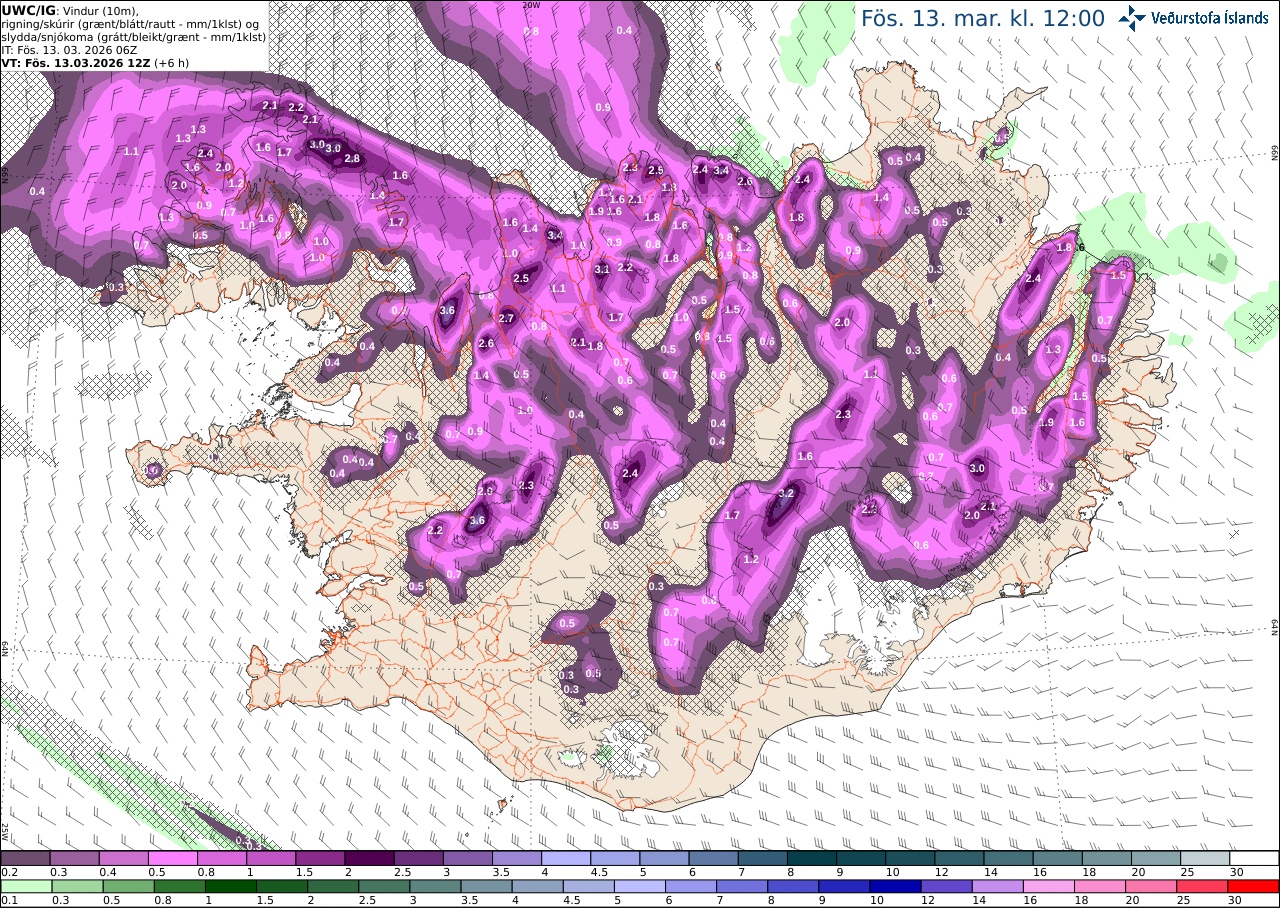
Task: Select the rain scale 30 pure red swatch
Action: (x=1254, y=886)
